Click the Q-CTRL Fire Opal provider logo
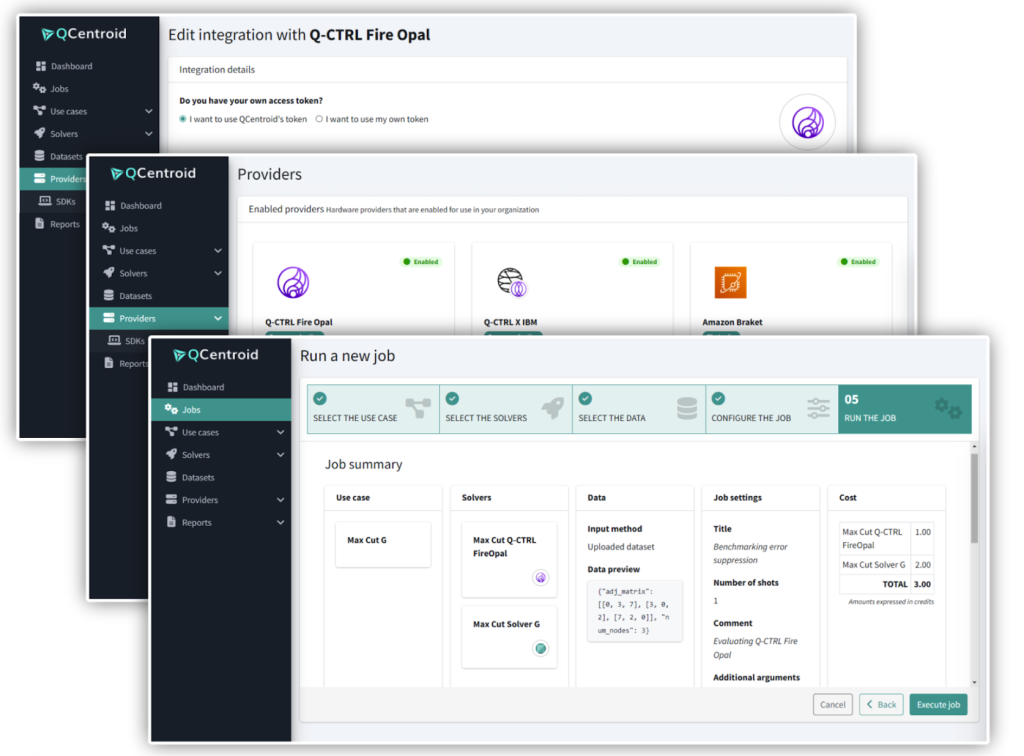This screenshot has height=756, width=1024. 293,283
